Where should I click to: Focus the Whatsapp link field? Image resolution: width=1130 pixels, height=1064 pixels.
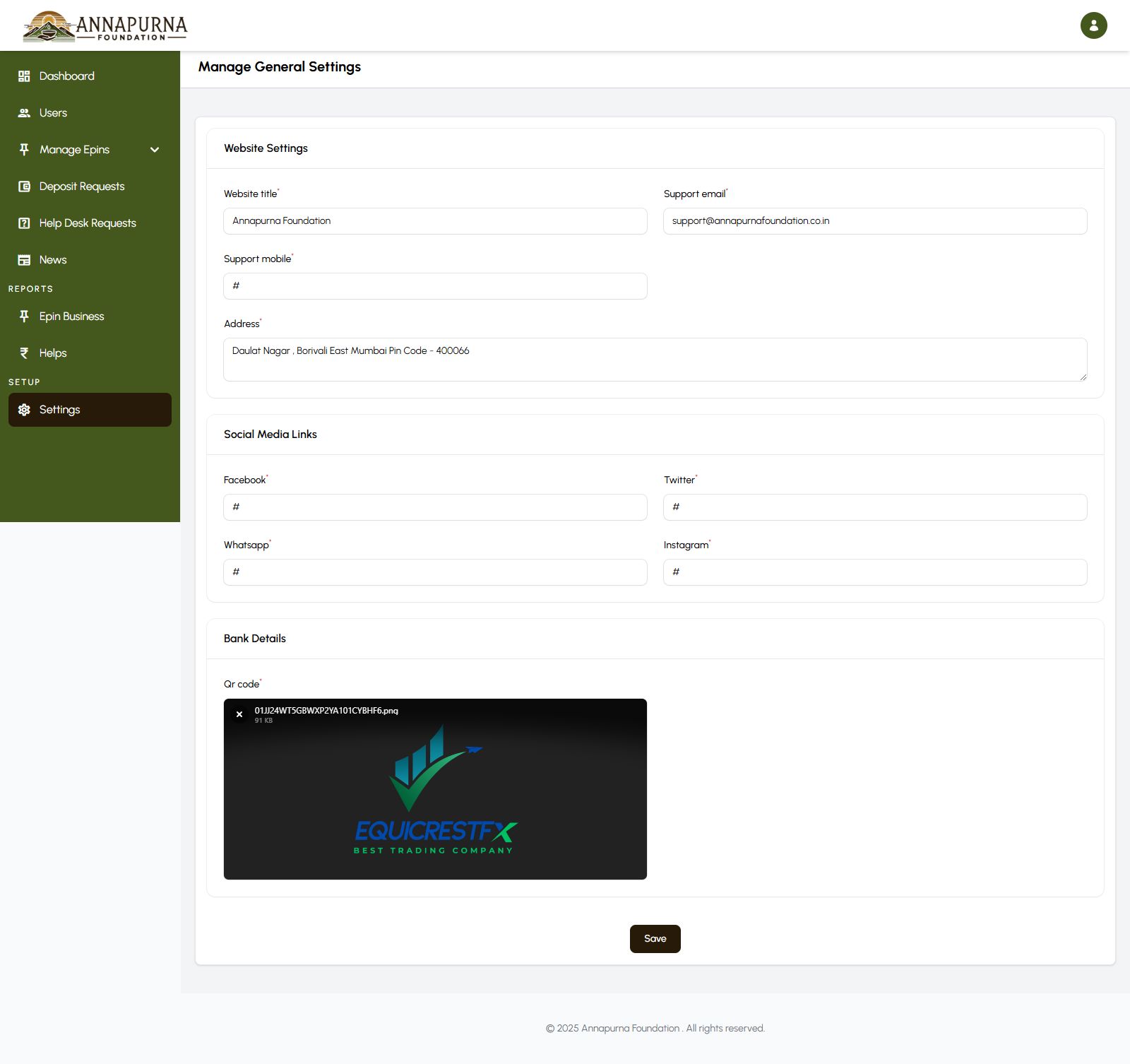click(435, 572)
